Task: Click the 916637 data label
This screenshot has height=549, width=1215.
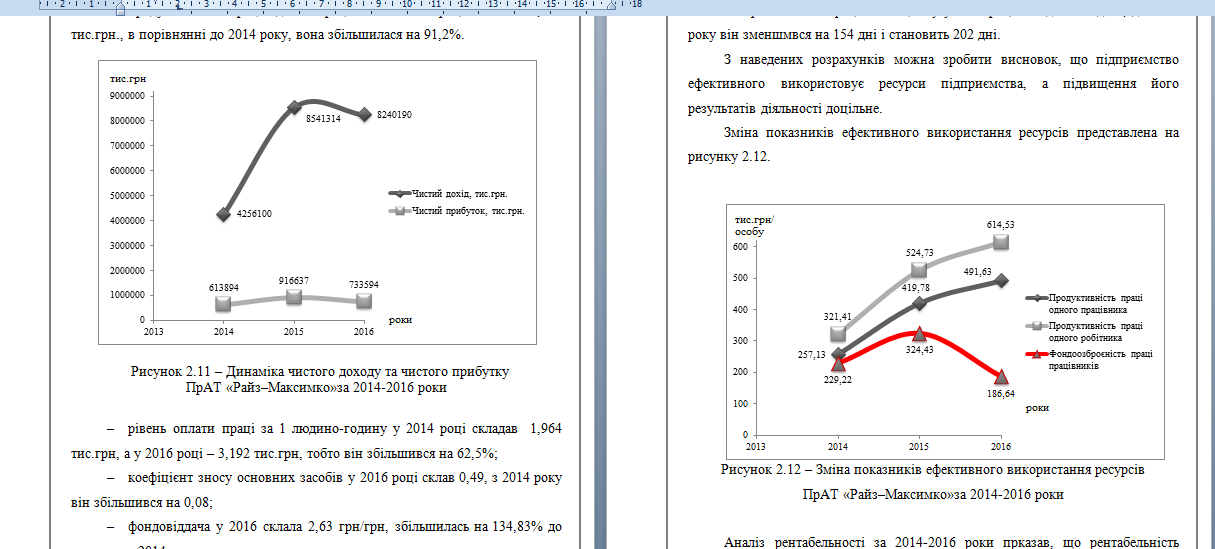Action: (x=295, y=281)
